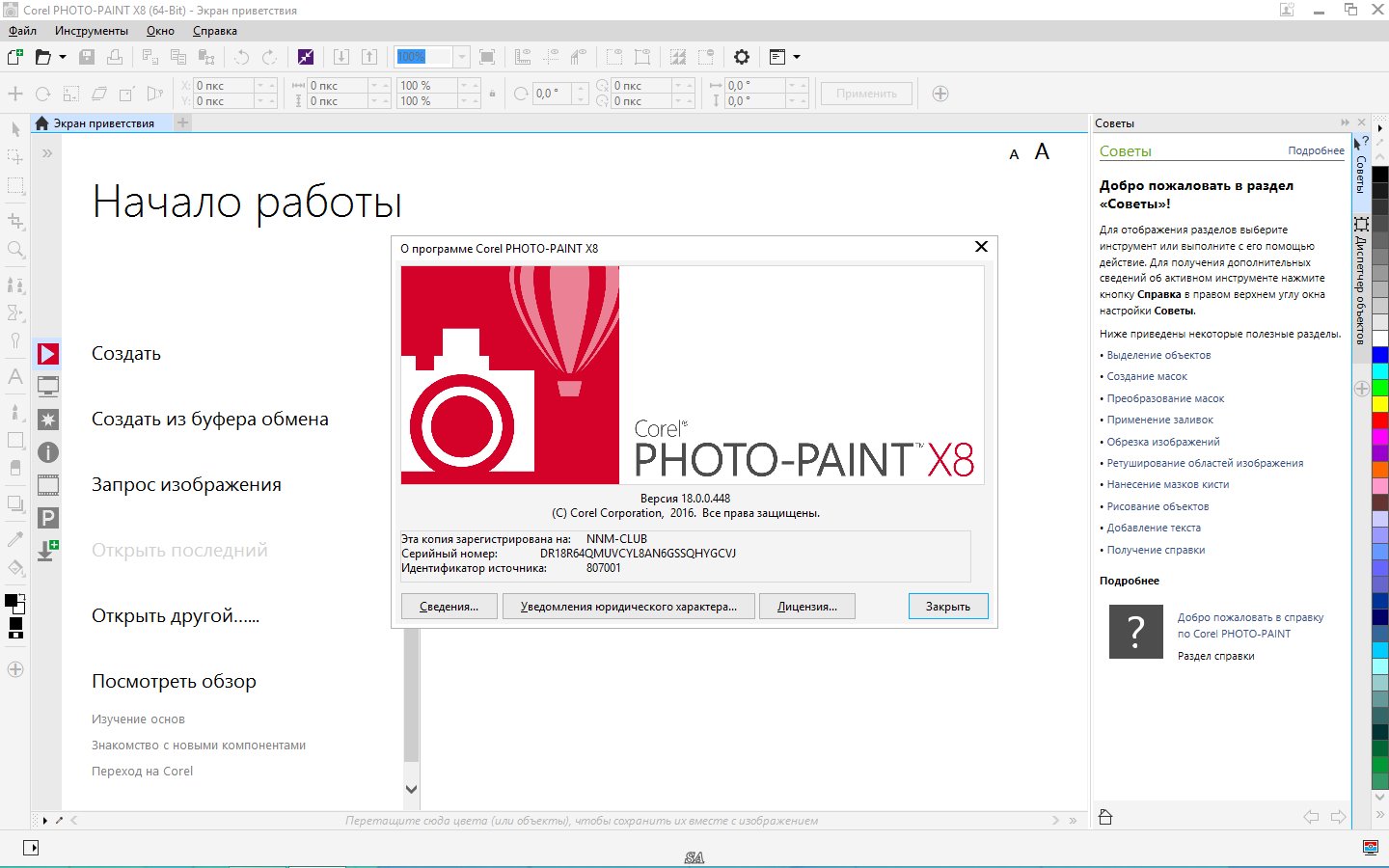The width and height of the screenshot is (1389, 868).
Task: Open the zoom level dropdown arrow
Action: [x=461, y=57]
